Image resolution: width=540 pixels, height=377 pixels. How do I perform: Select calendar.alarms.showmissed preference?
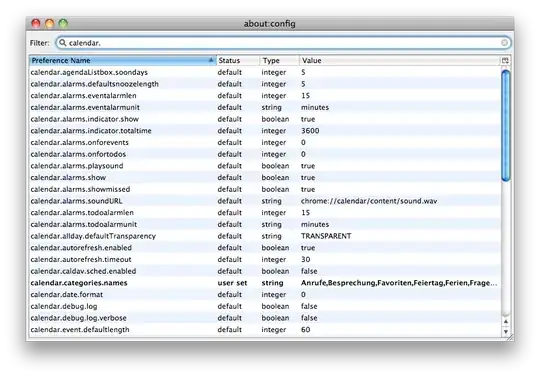click(x=265, y=189)
